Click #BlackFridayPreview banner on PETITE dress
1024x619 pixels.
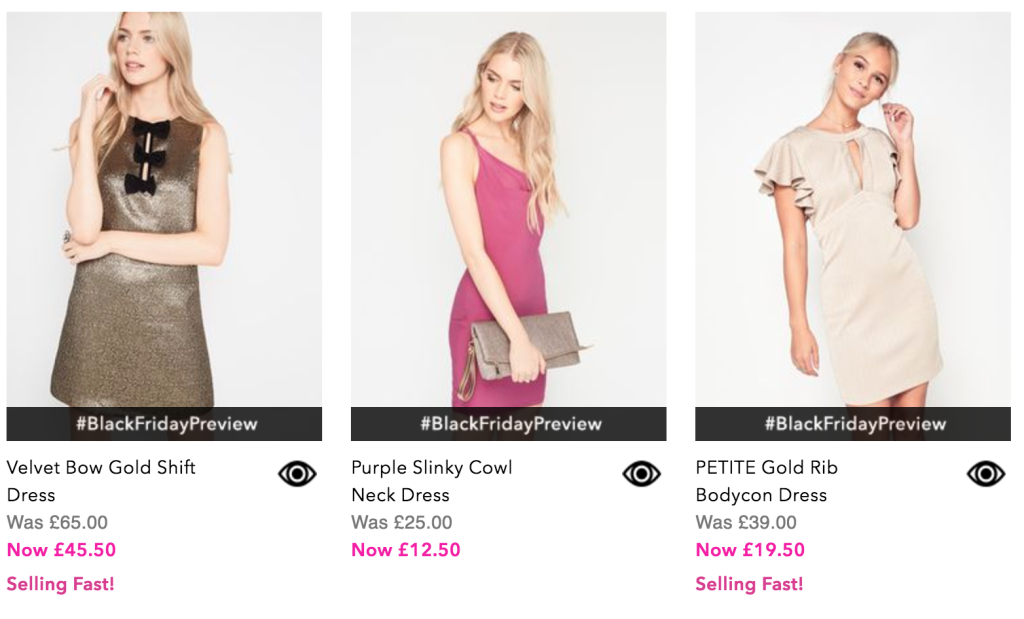(854, 424)
